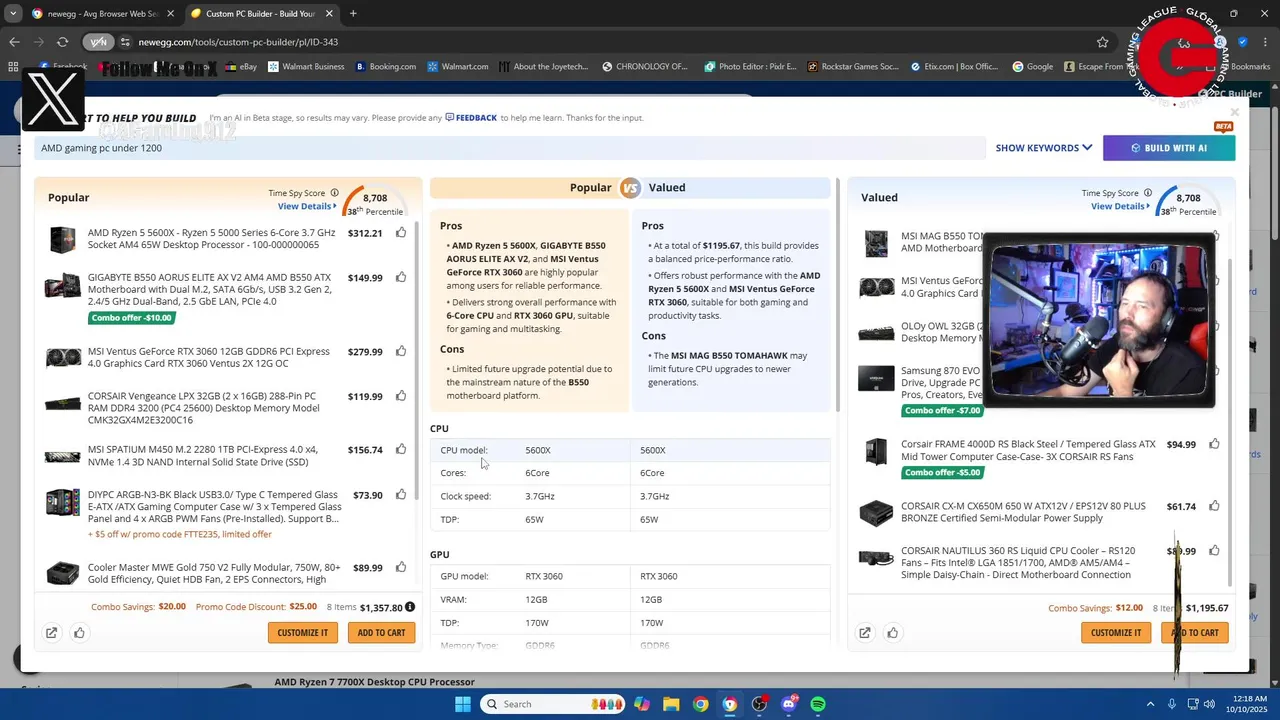This screenshot has height=720, width=1280.
Task: Like the AMD Ryzen 5 5600X processor item
Action: click(x=401, y=233)
